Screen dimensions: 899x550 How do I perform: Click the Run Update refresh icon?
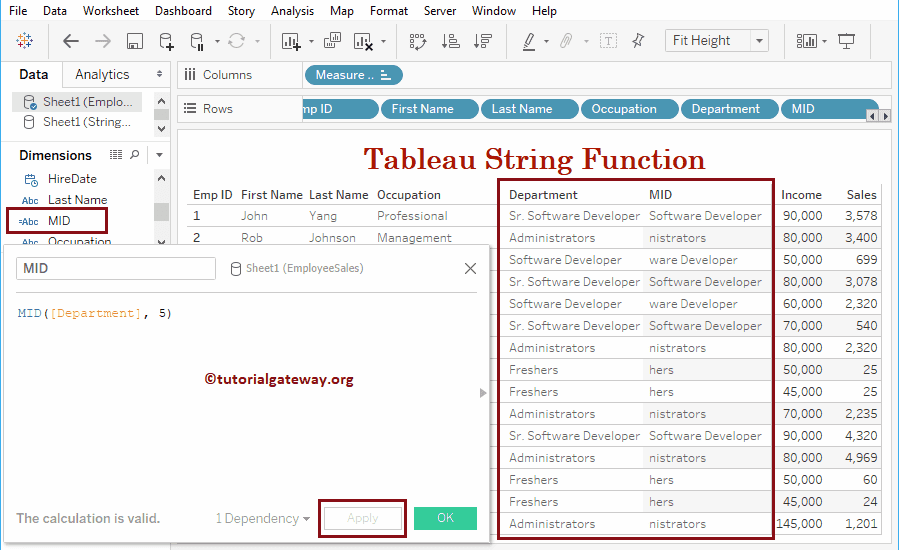tap(236, 41)
